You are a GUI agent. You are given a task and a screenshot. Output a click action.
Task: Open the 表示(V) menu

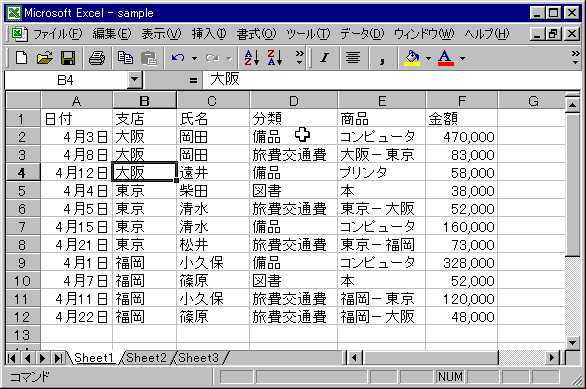(x=161, y=34)
